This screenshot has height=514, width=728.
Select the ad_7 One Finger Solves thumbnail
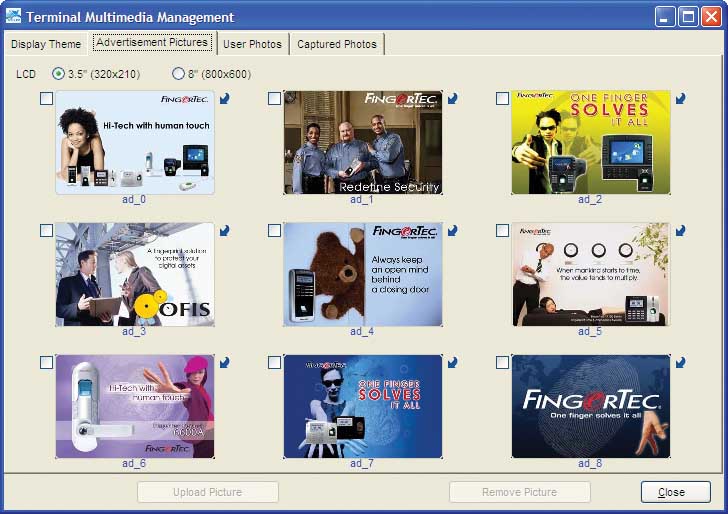click(362, 406)
